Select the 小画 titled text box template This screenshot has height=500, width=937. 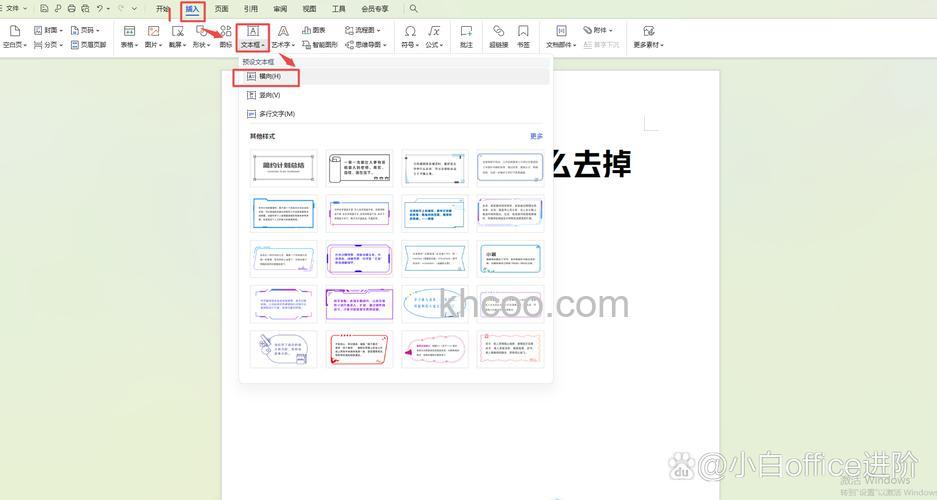pos(510,259)
